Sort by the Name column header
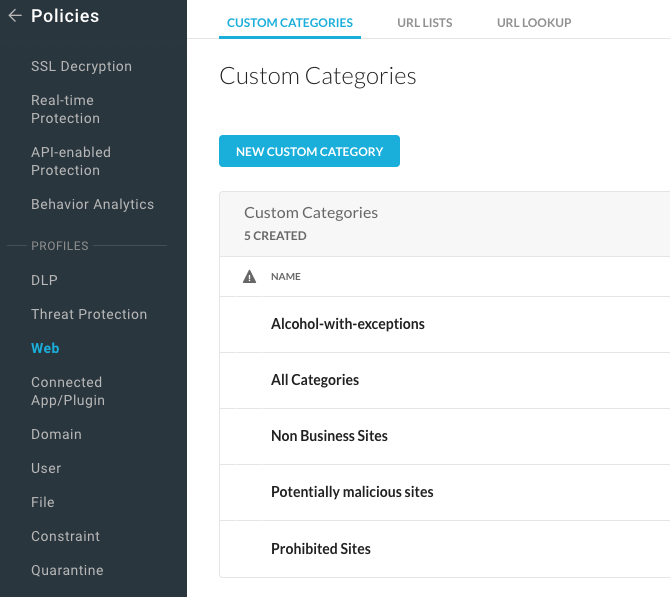 click(286, 277)
